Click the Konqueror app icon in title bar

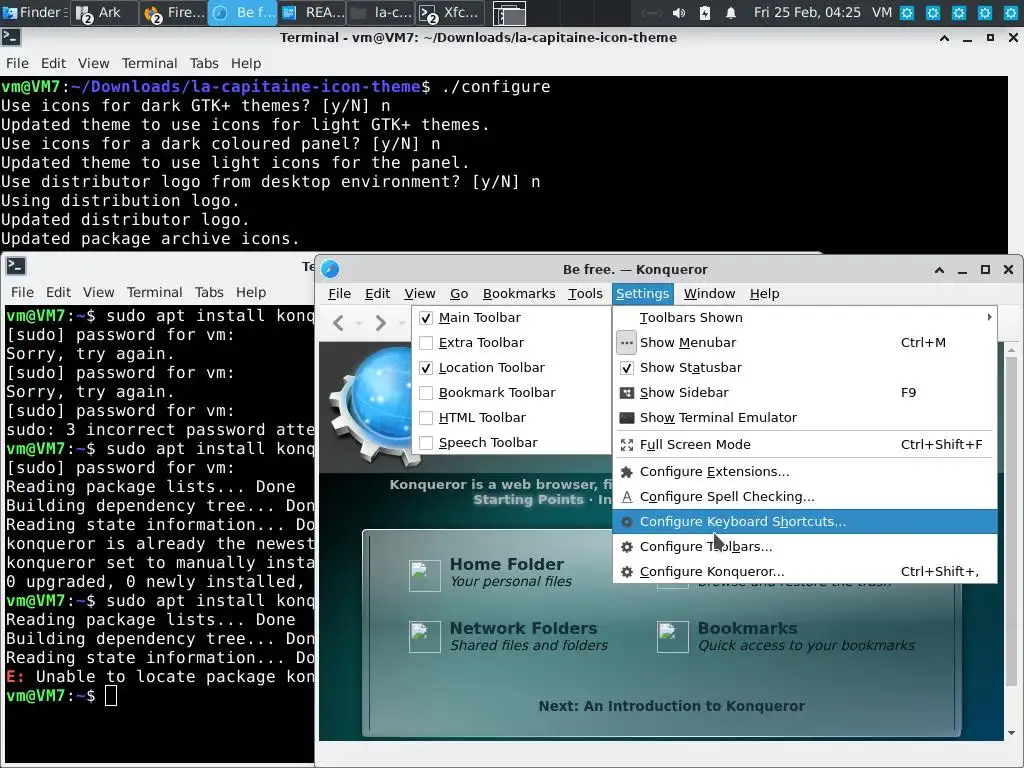pos(330,269)
